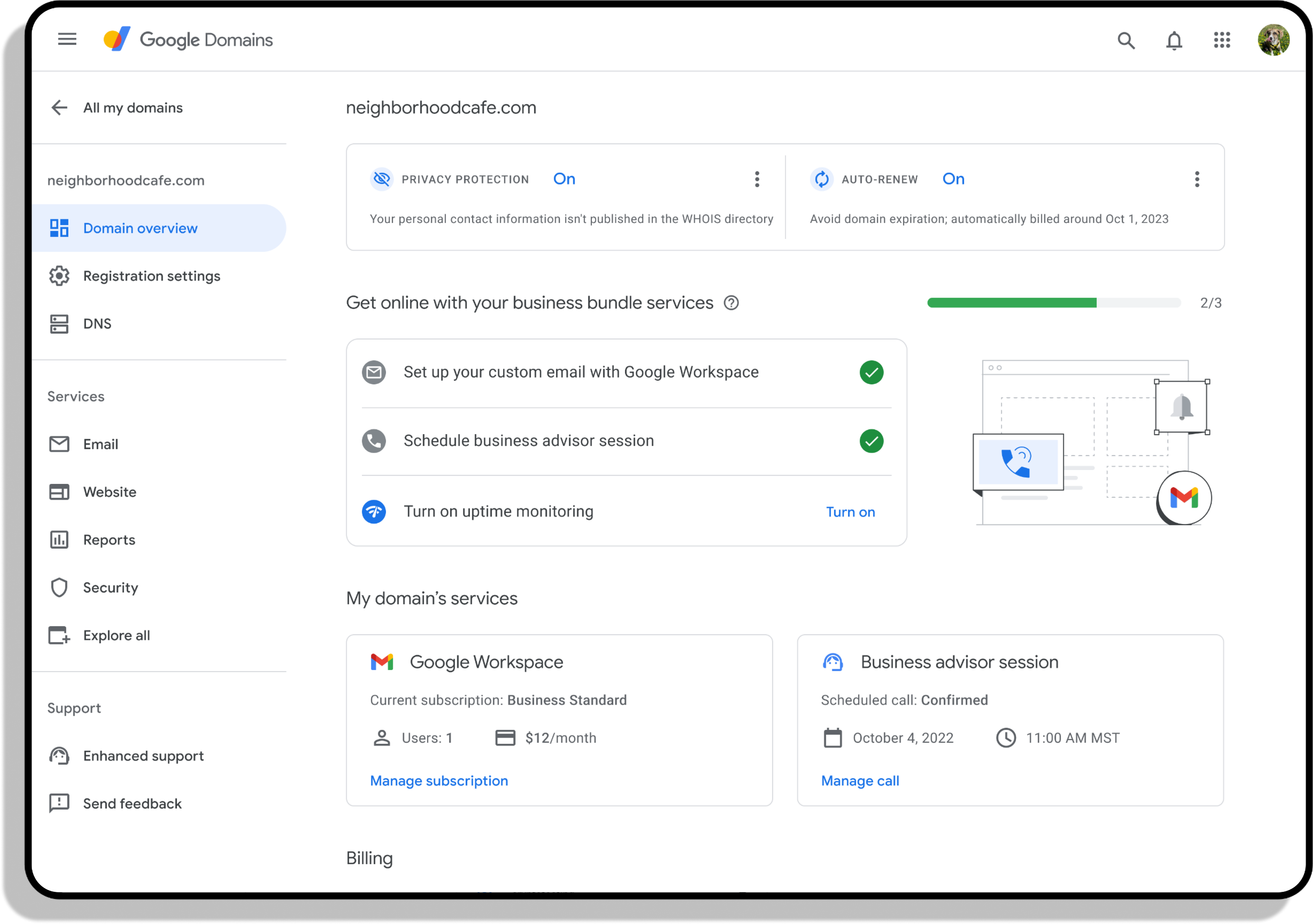The height and width of the screenshot is (924, 1313).
Task: Click the DNS server icon
Action: click(x=59, y=324)
